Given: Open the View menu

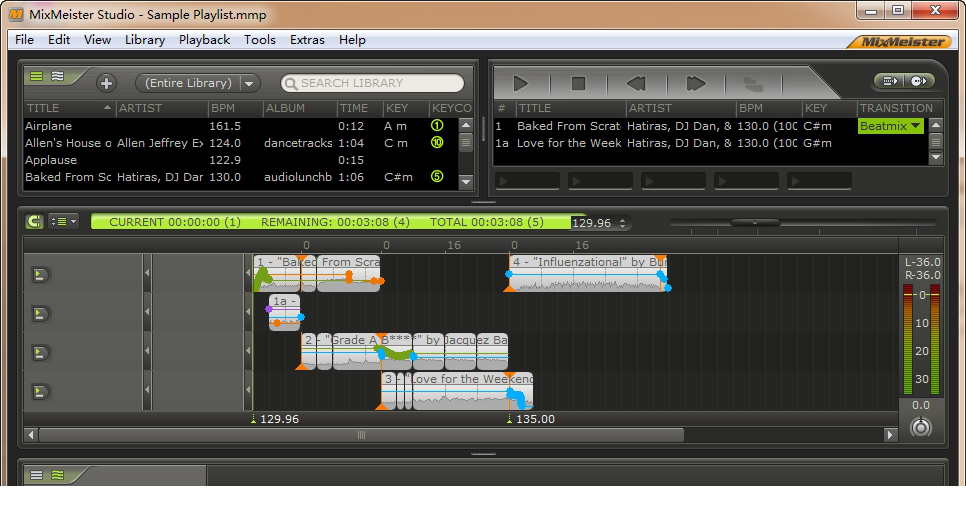Looking at the screenshot, I should (x=97, y=40).
